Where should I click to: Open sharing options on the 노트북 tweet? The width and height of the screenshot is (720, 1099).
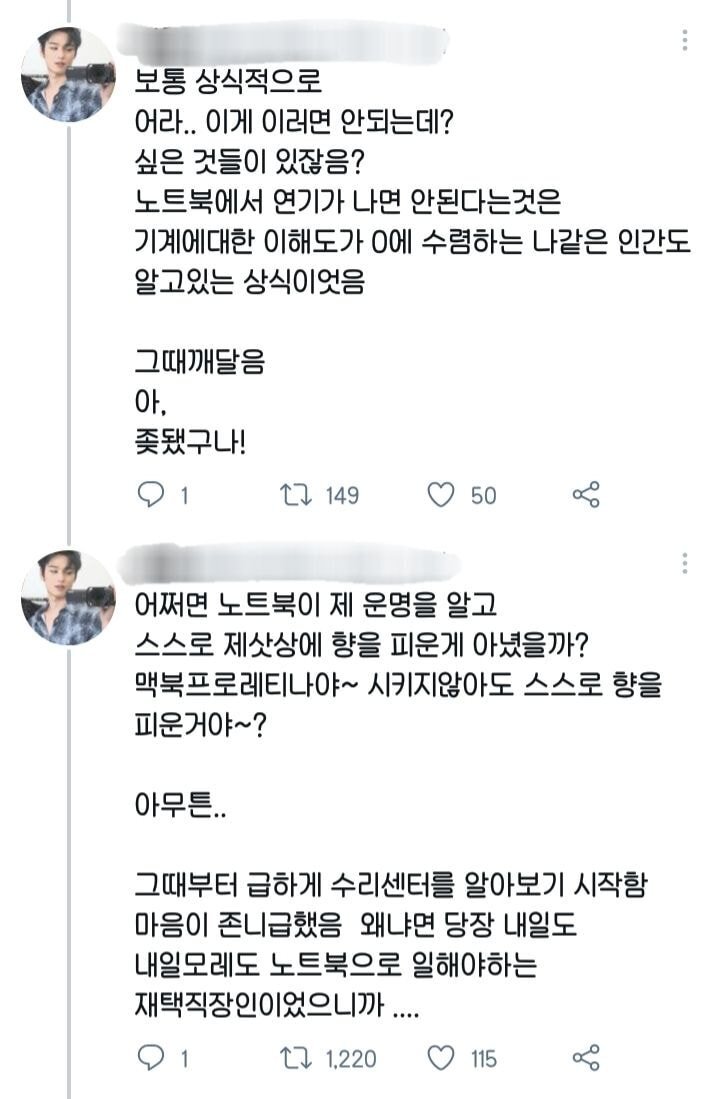(x=586, y=491)
